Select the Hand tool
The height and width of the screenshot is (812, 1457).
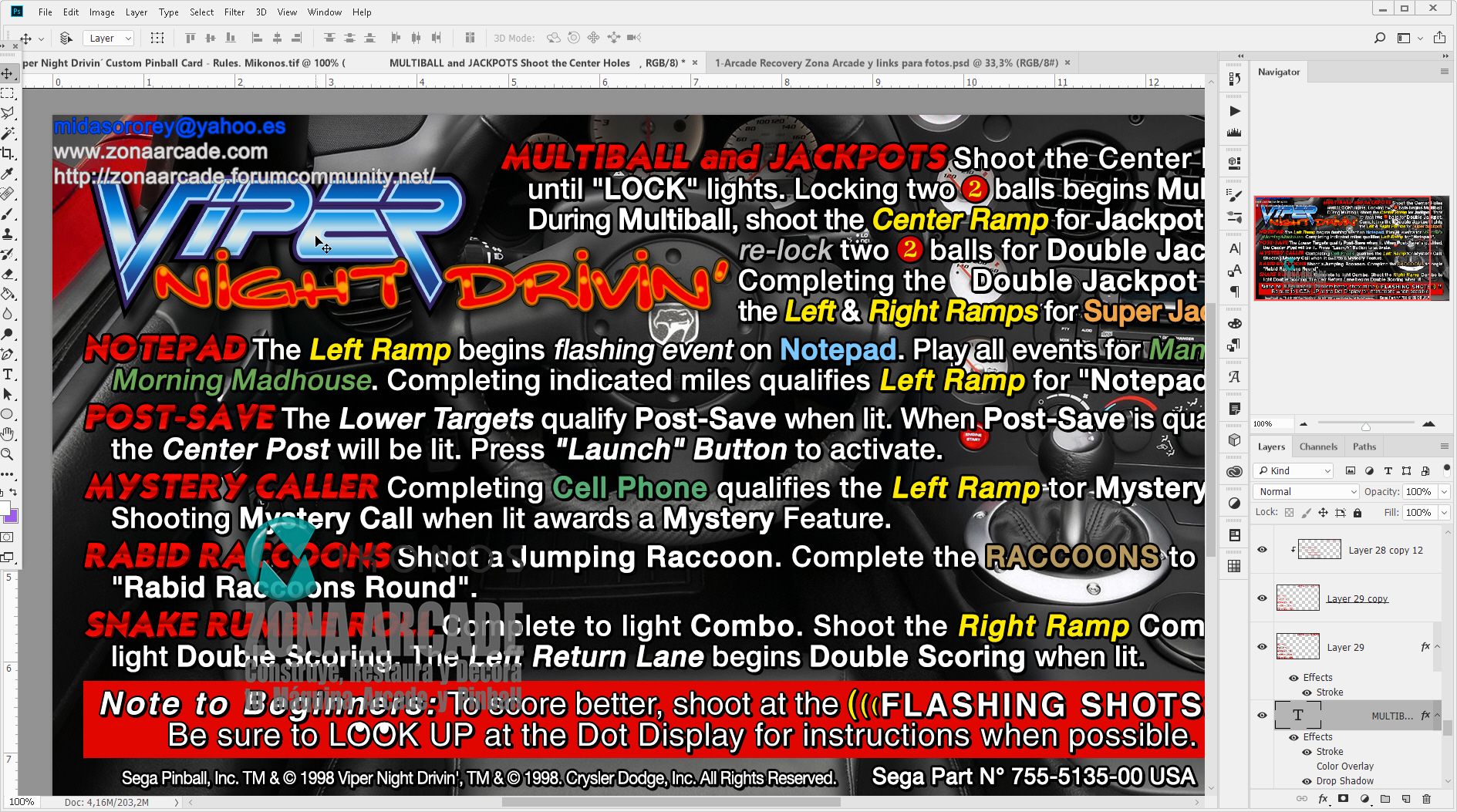pyautogui.click(x=8, y=435)
